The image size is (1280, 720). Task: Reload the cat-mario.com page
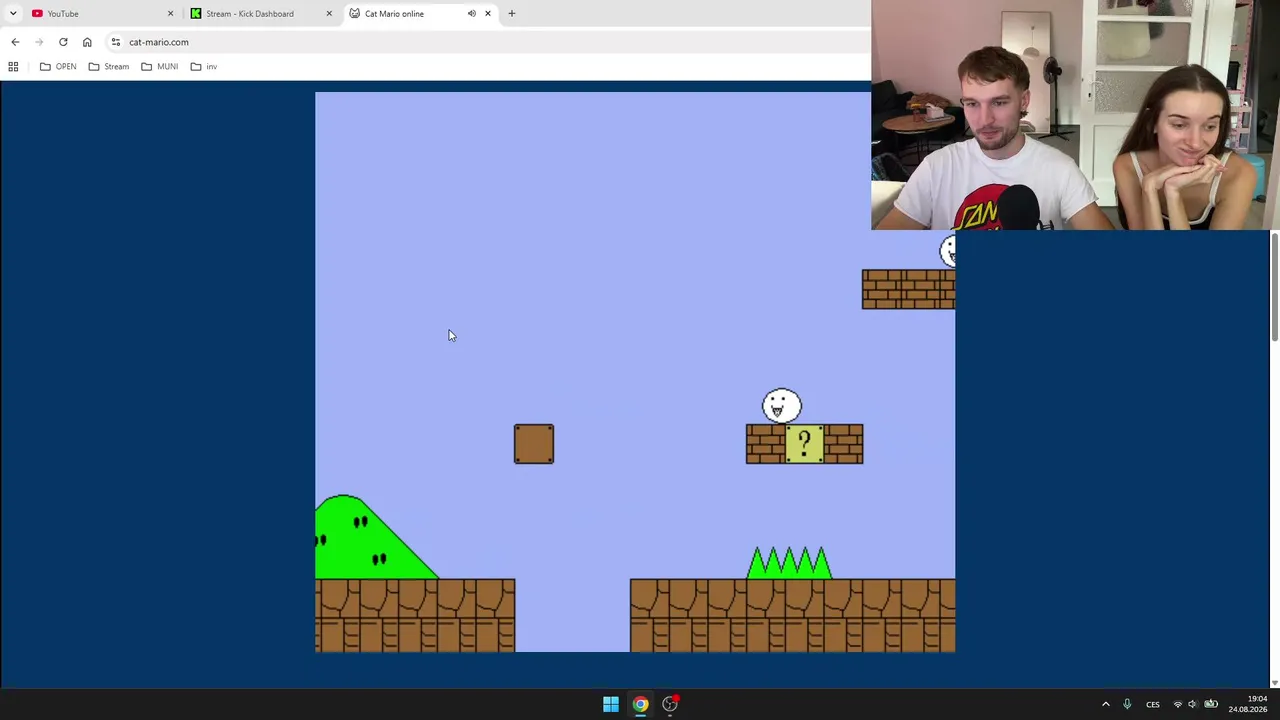[x=63, y=42]
